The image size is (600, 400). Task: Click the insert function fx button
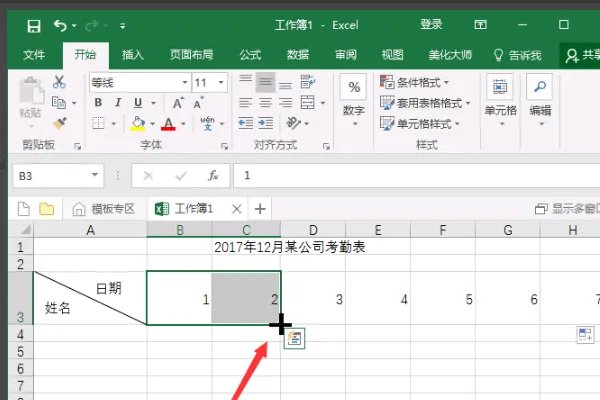(x=213, y=176)
